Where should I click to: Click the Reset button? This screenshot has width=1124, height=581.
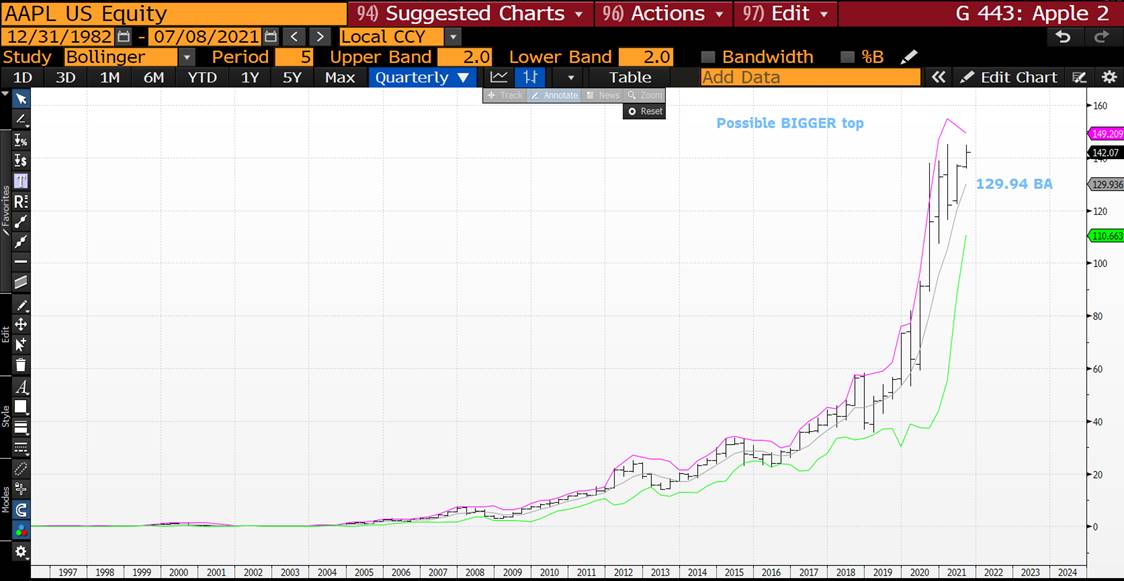pyautogui.click(x=644, y=111)
